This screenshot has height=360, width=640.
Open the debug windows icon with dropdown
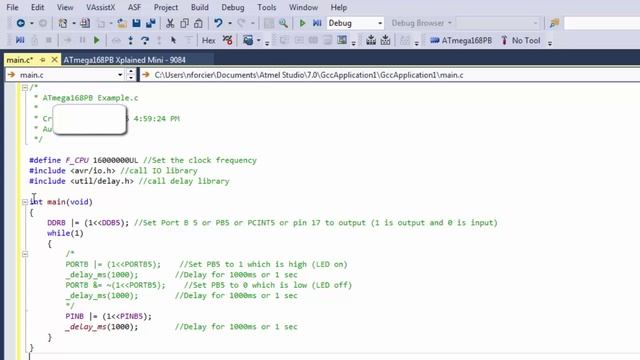click(248, 40)
